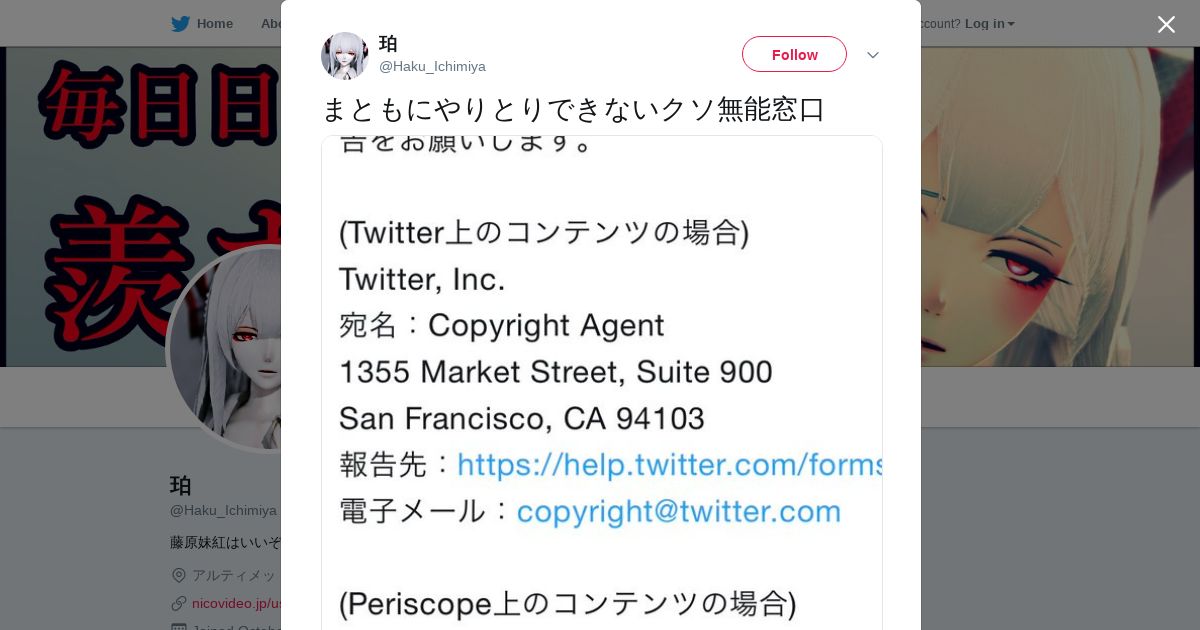
Task: Expand the tweet options chevron menu
Action: tap(872, 55)
